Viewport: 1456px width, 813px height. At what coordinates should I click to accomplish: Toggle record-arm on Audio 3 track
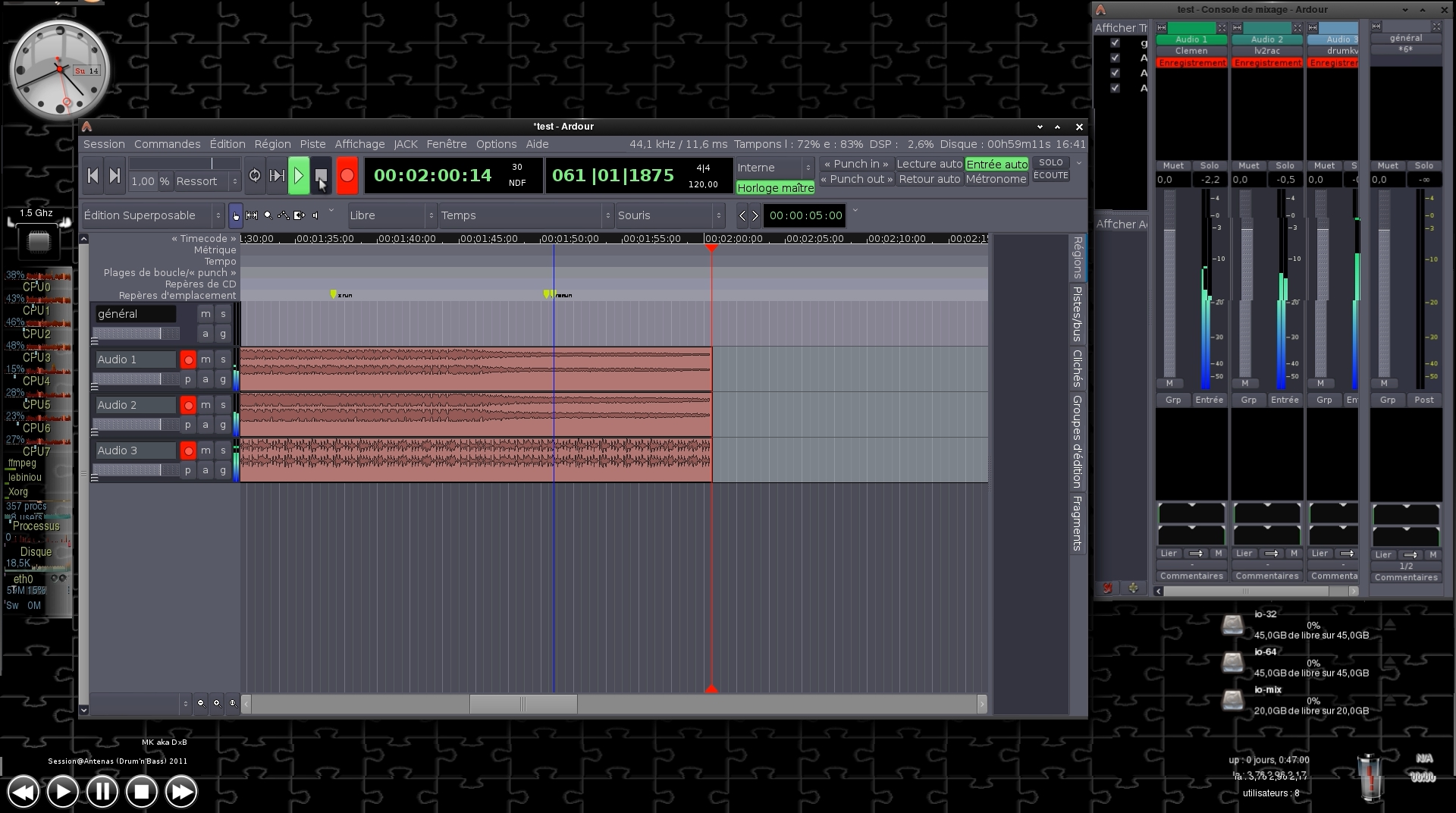tap(188, 450)
